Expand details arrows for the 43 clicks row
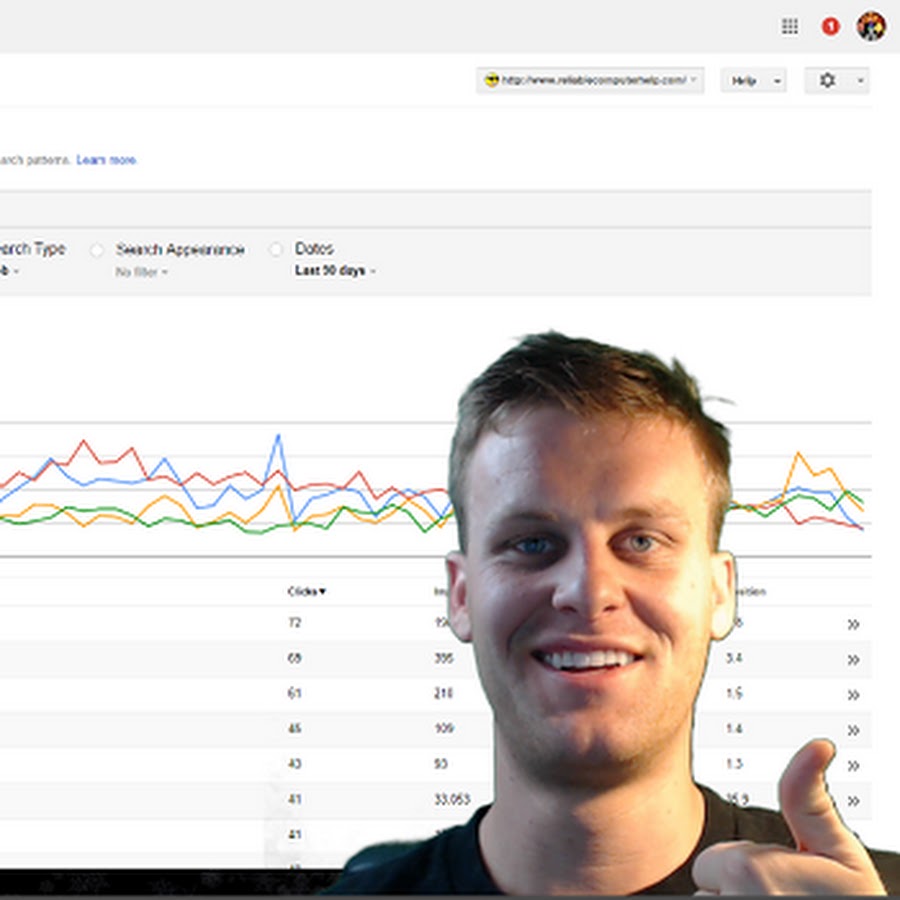This screenshot has height=900, width=900. (853, 766)
